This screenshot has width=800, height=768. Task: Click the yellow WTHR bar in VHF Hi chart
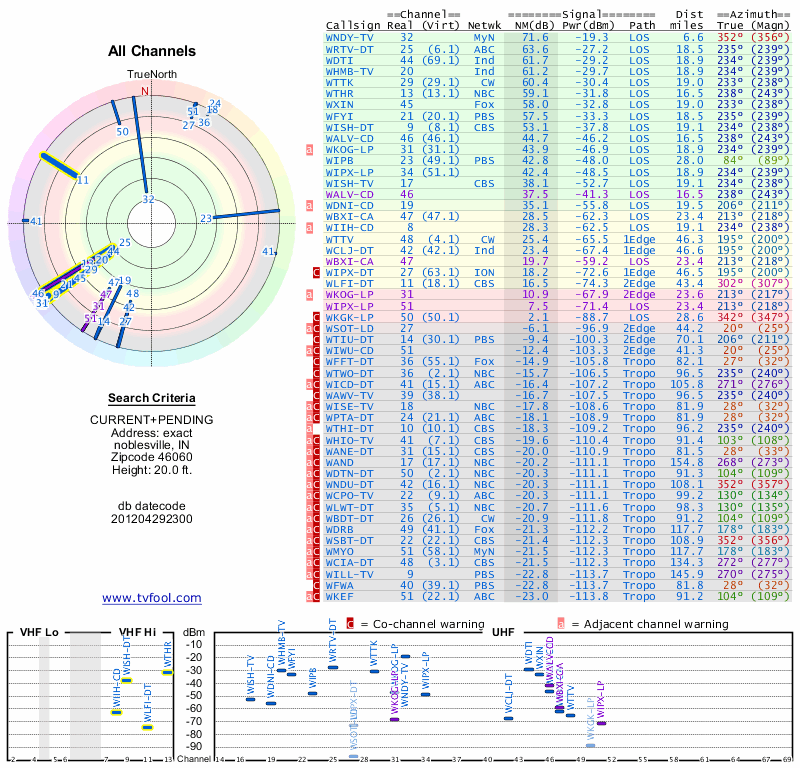(x=168, y=673)
